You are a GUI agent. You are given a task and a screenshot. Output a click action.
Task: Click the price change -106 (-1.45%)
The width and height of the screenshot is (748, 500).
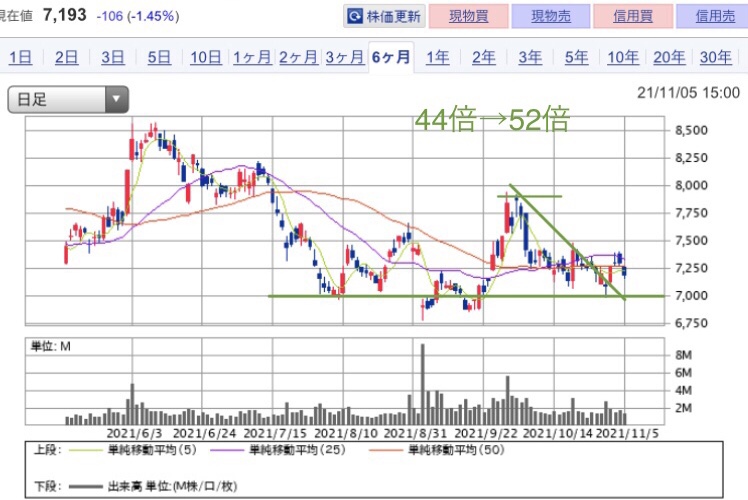pyautogui.click(x=138, y=16)
